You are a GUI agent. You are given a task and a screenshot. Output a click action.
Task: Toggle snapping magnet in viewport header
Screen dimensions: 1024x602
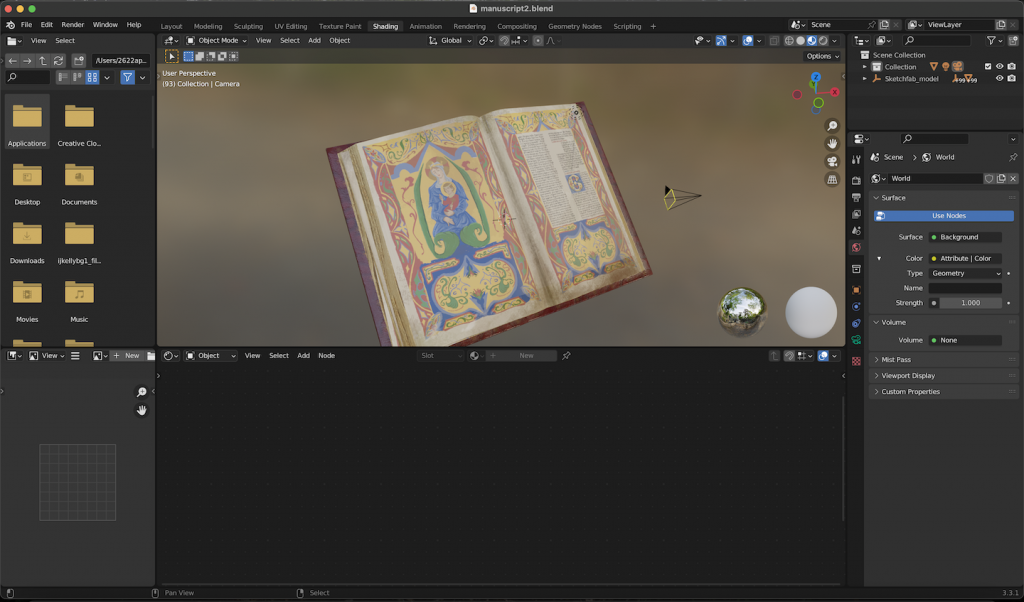tap(504, 40)
